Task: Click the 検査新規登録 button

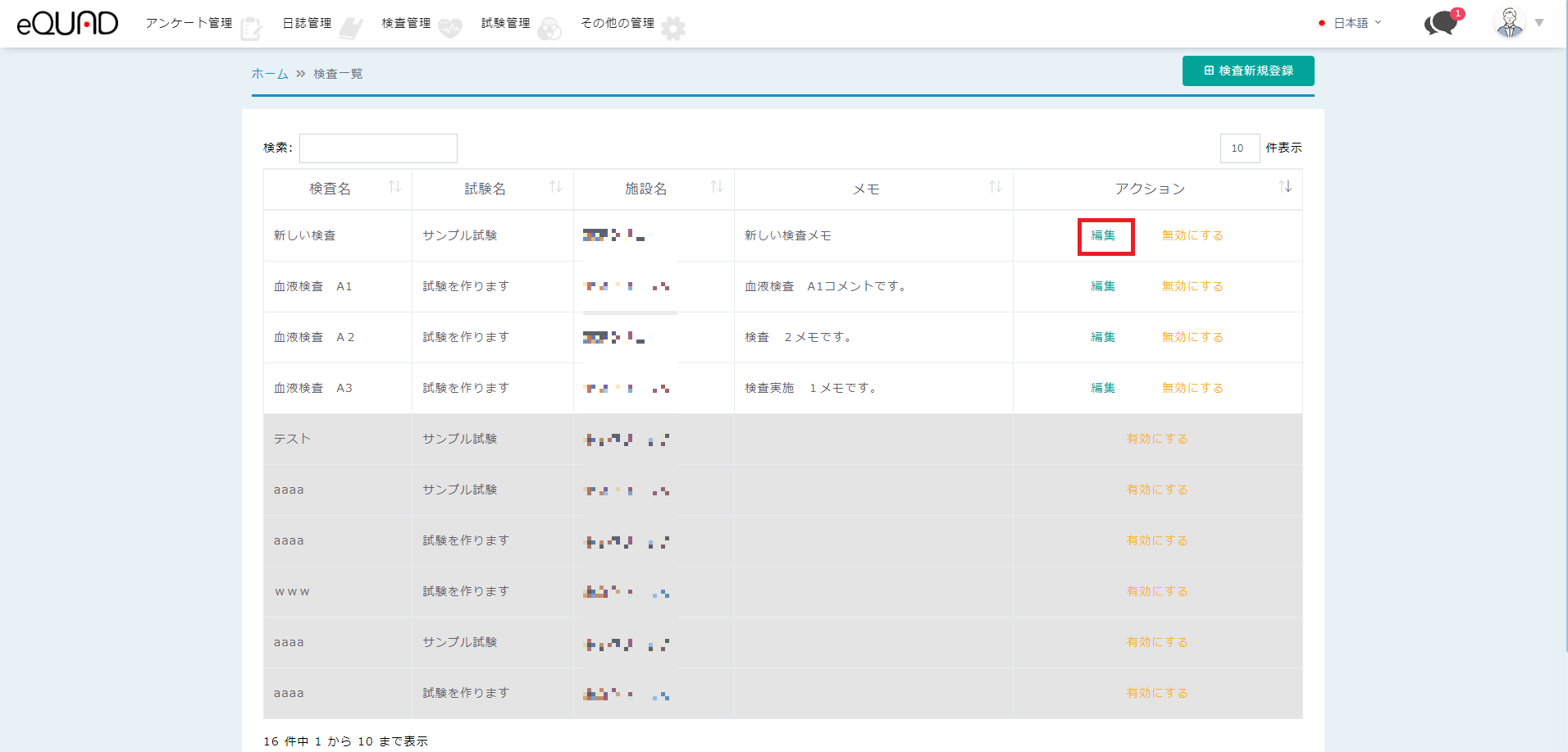Action: tap(1247, 71)
